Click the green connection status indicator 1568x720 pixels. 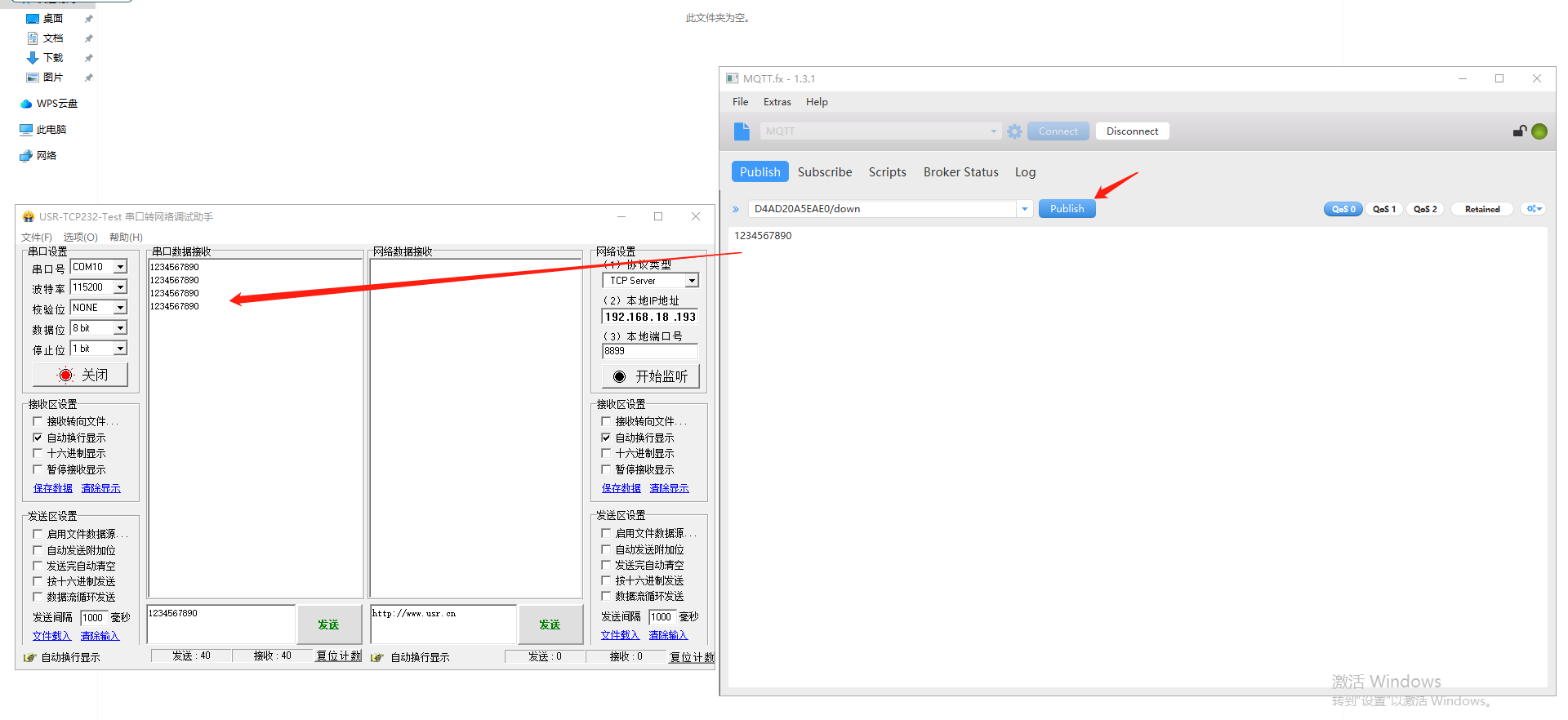pyautogui.click(x=1539, y=131)
